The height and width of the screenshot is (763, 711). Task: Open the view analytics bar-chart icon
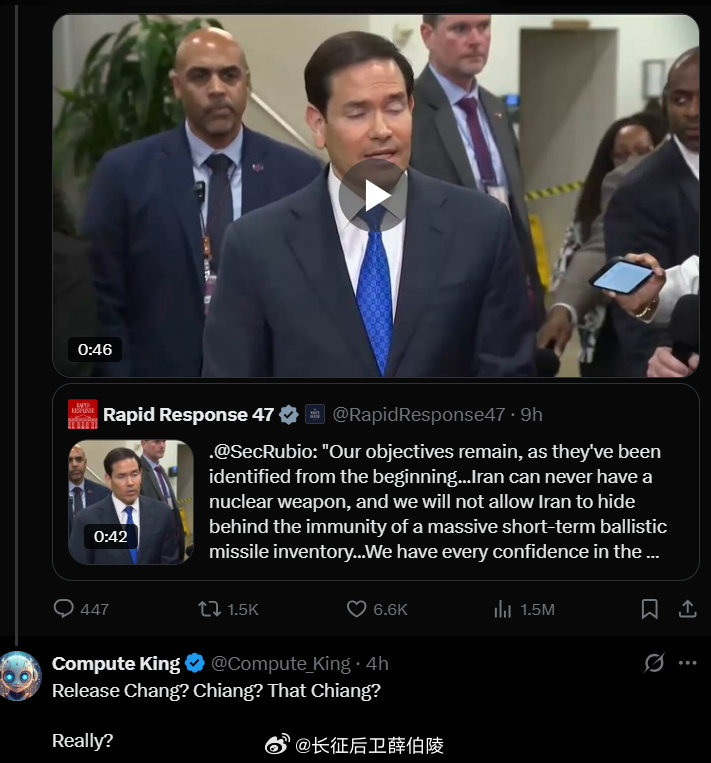tap(503, 608)
